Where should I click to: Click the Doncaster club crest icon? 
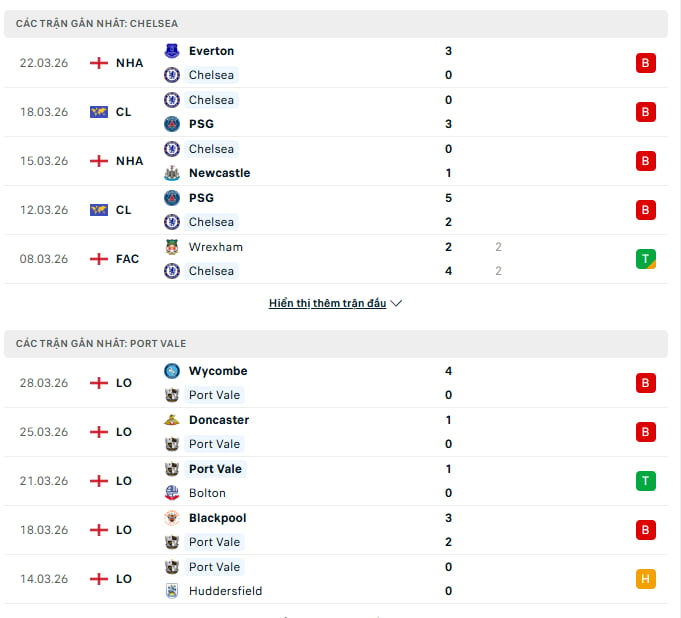[x=172, y=420]
